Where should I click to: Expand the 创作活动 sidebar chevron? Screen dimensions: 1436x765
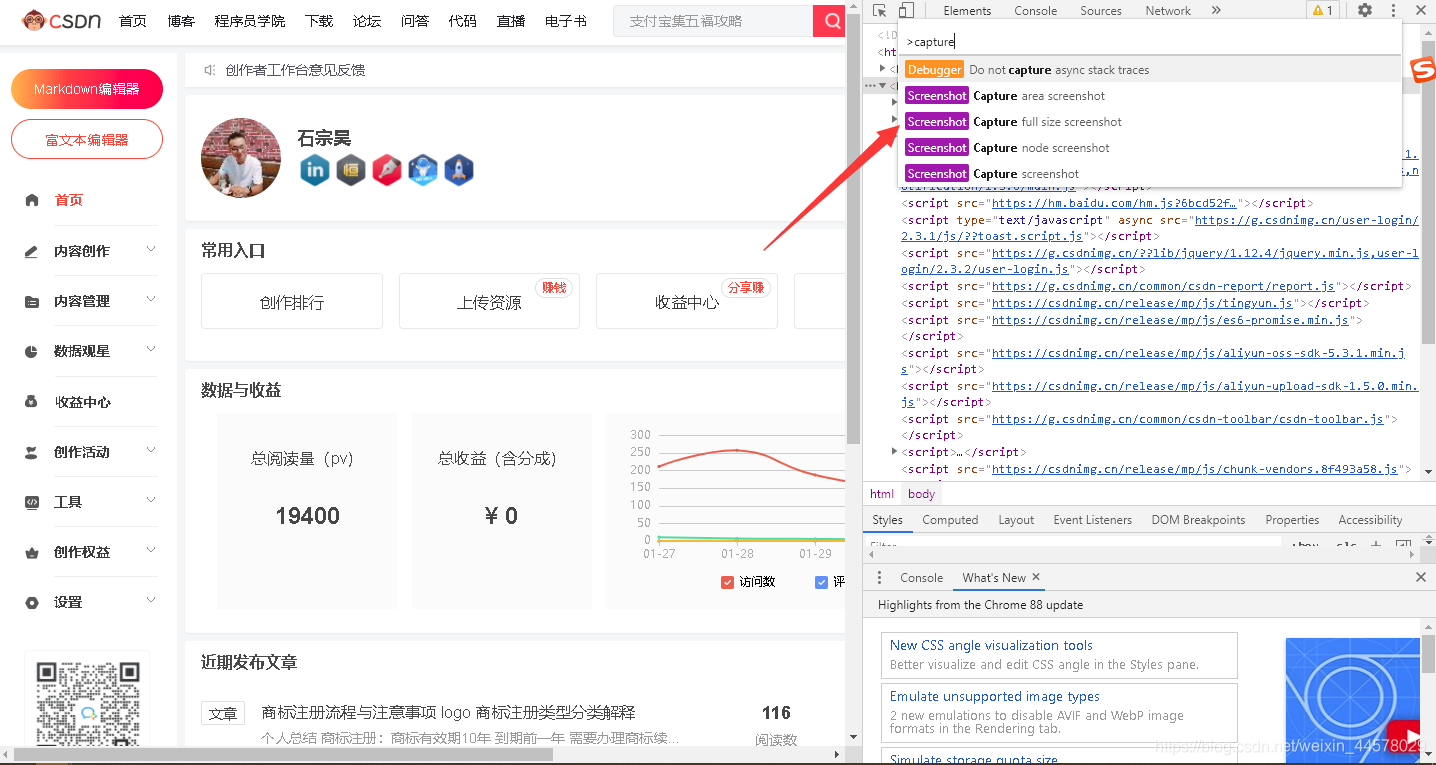(x=151, y=450)
